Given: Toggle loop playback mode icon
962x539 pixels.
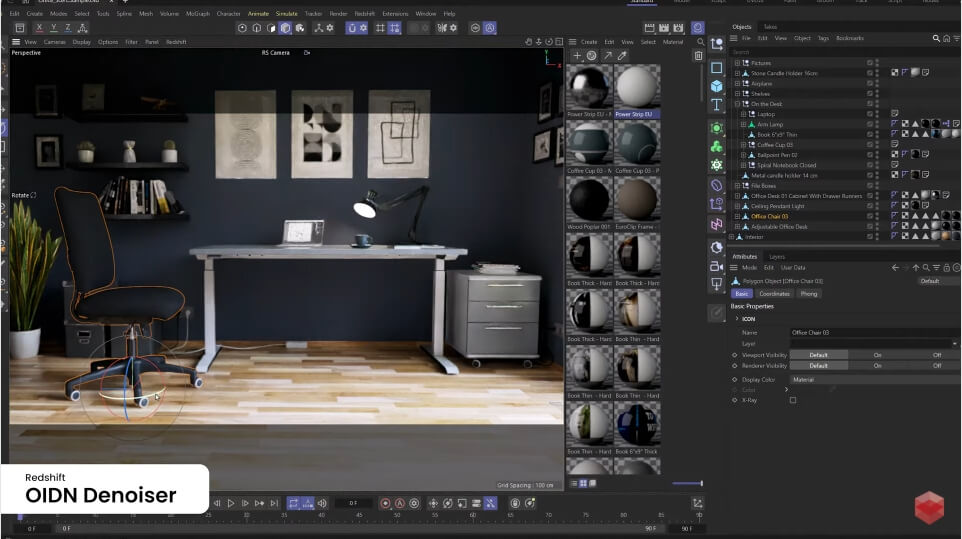Looking at the screenshot, I should click(x=293, y=503).
